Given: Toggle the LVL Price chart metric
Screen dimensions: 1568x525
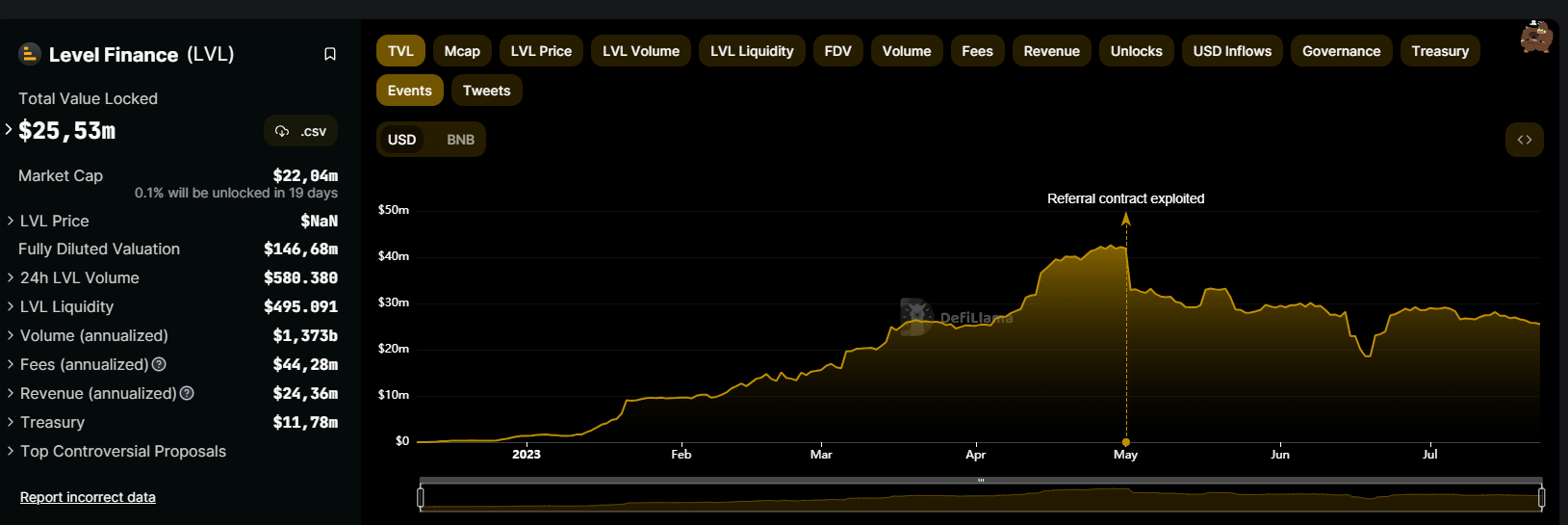Looking at the screenshot, I should click(x=541, y=51).
